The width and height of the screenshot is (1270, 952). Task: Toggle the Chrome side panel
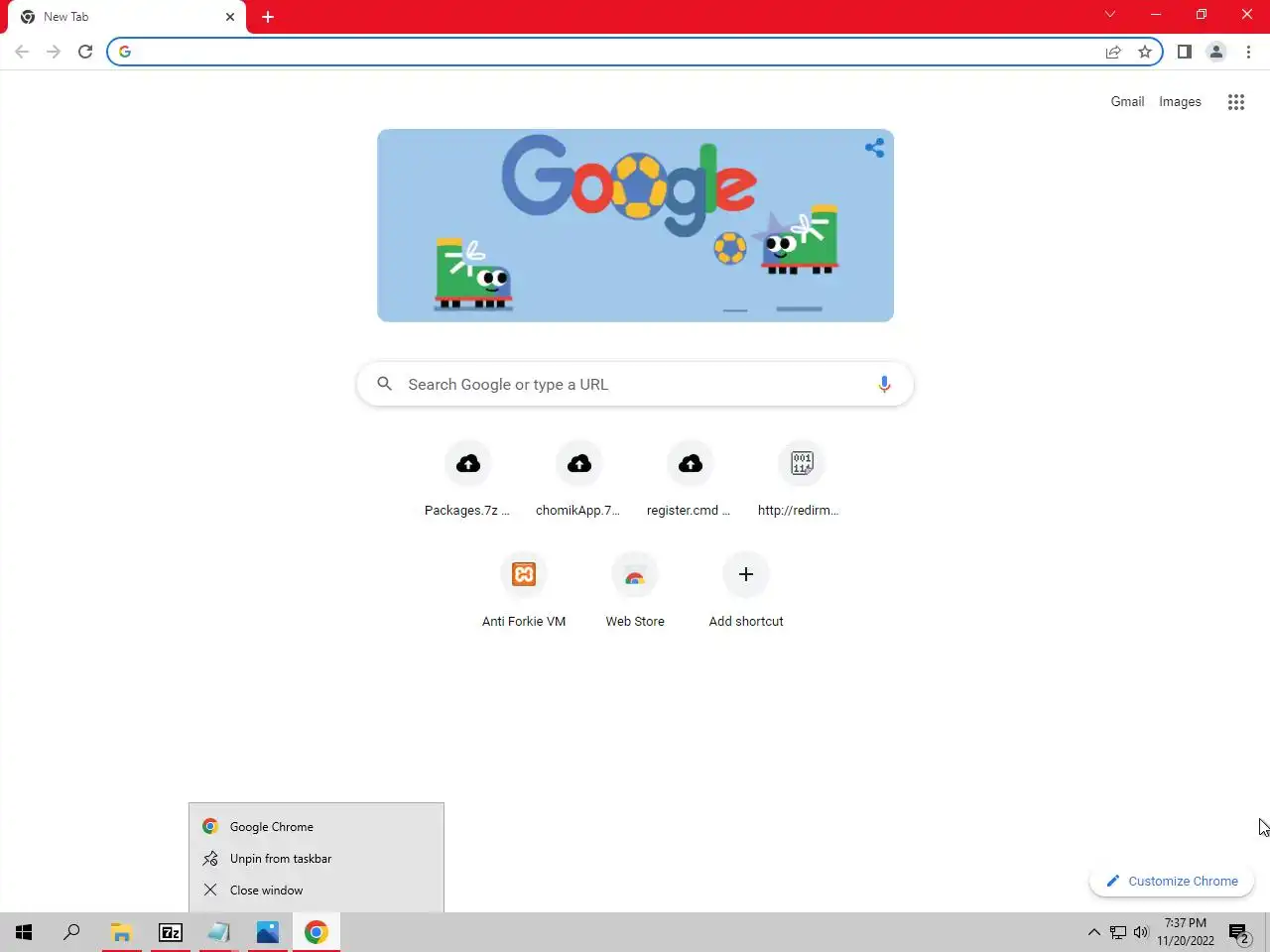(1185, 52)
